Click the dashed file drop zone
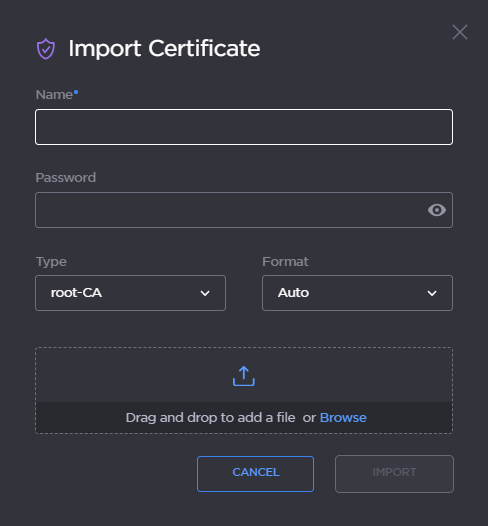This screenshot has height=526, width=488. (244, 390)
